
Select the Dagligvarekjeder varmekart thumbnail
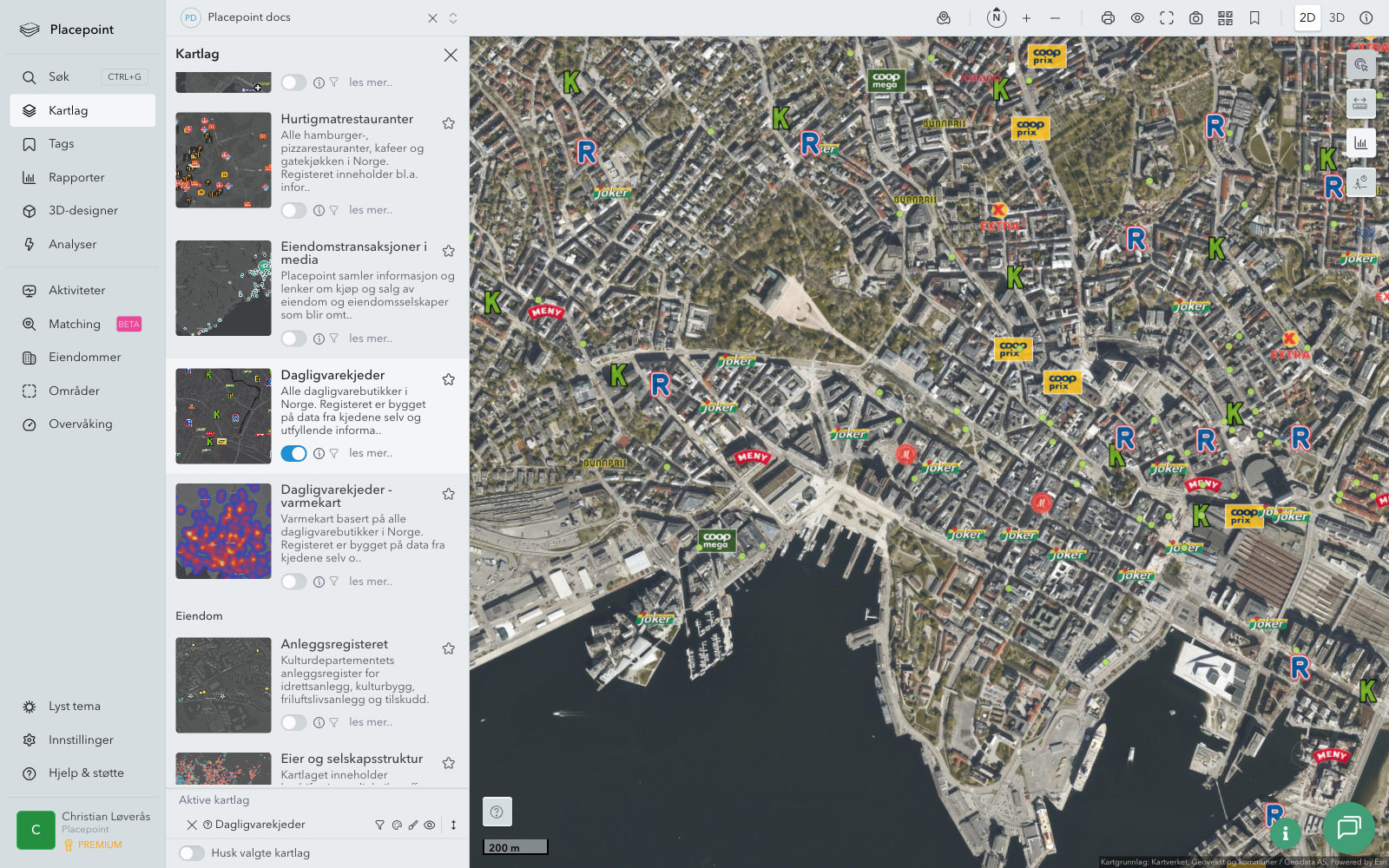tap(223, 531)
